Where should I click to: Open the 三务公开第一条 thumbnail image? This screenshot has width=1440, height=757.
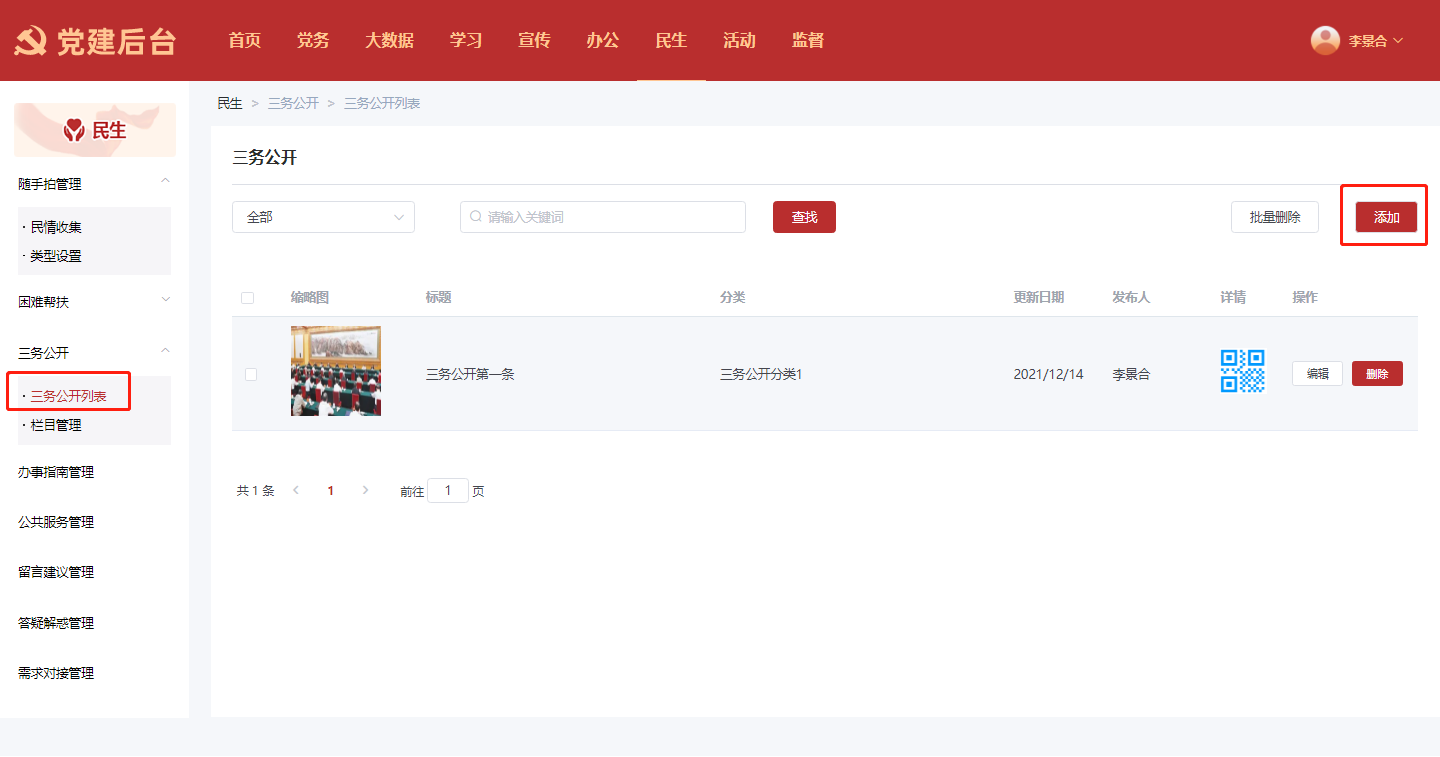click(336, 371)
